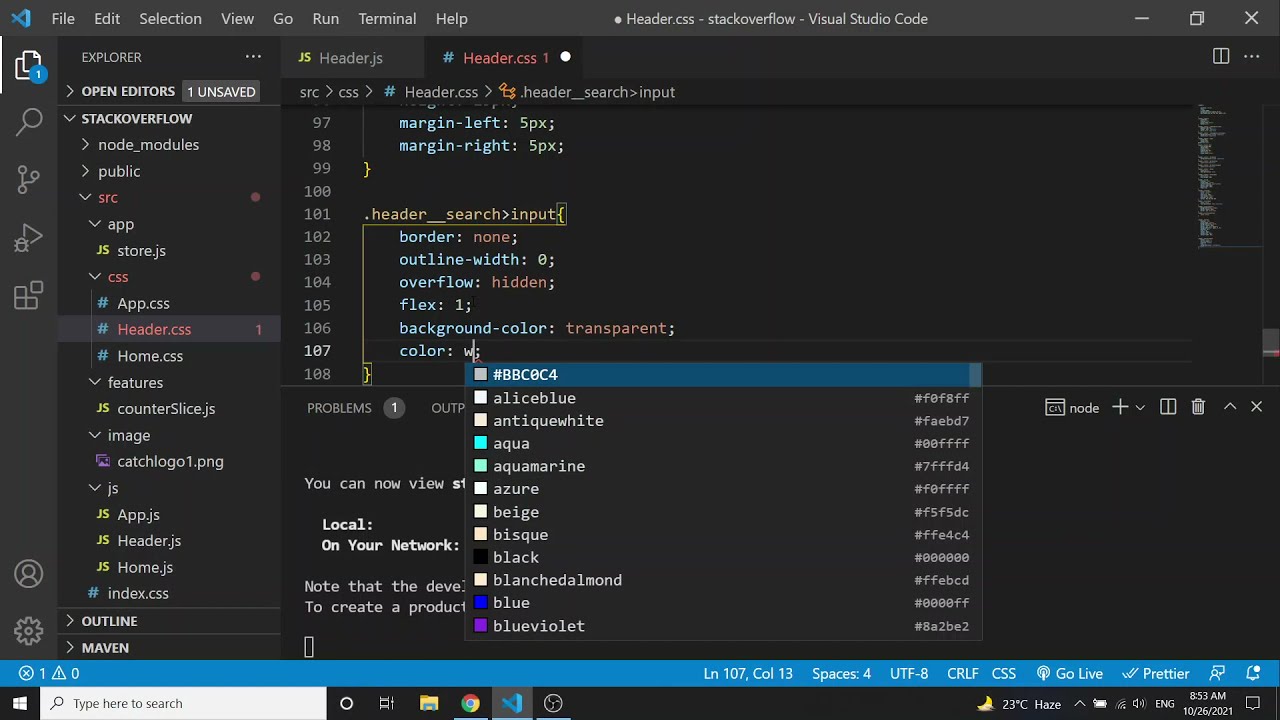Click the CSS language mode status item
This screenshot has width=1280, height=720.
pyautogui.click(x=1003, y=674)
